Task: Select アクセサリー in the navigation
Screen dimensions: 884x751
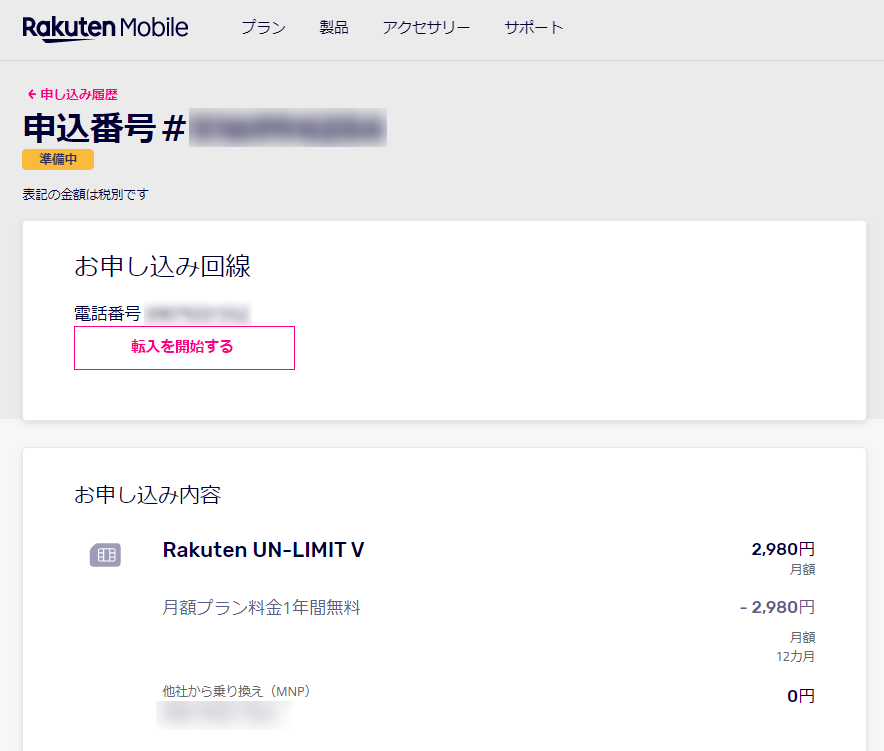Action: 426,27
